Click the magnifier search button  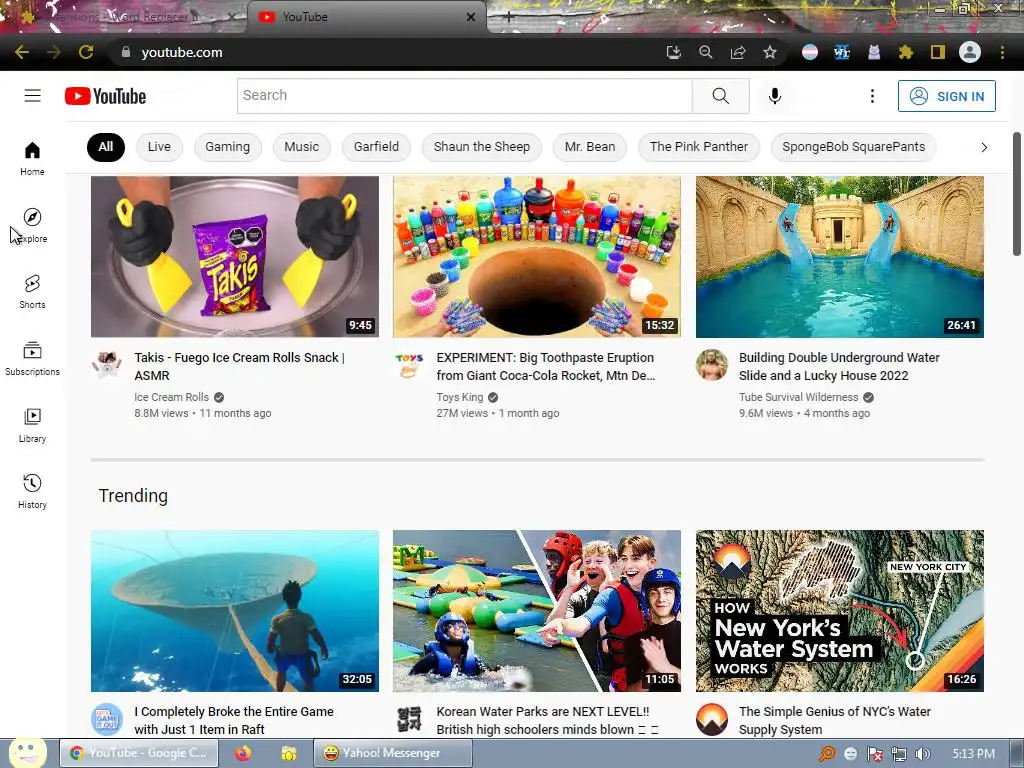tap(720, 96)
